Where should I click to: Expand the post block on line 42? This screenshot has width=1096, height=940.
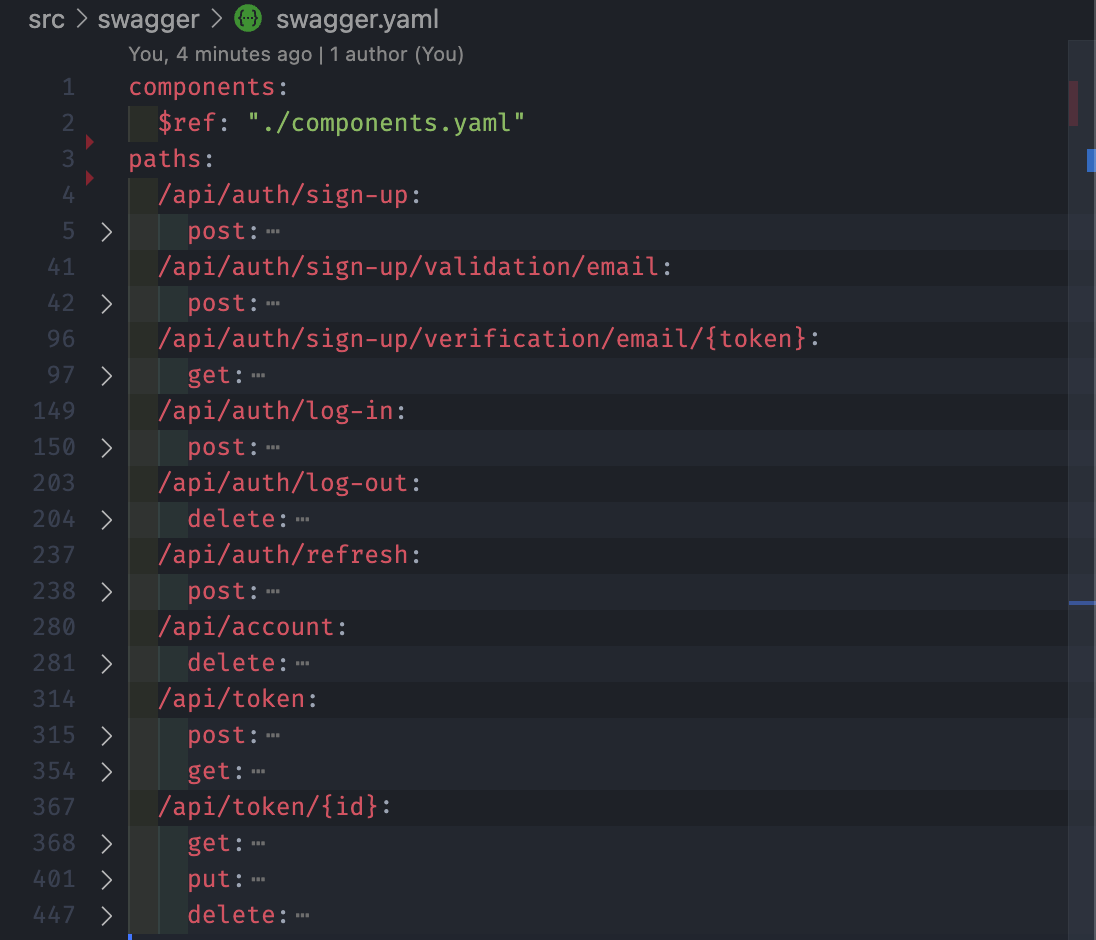coord(106,304)
